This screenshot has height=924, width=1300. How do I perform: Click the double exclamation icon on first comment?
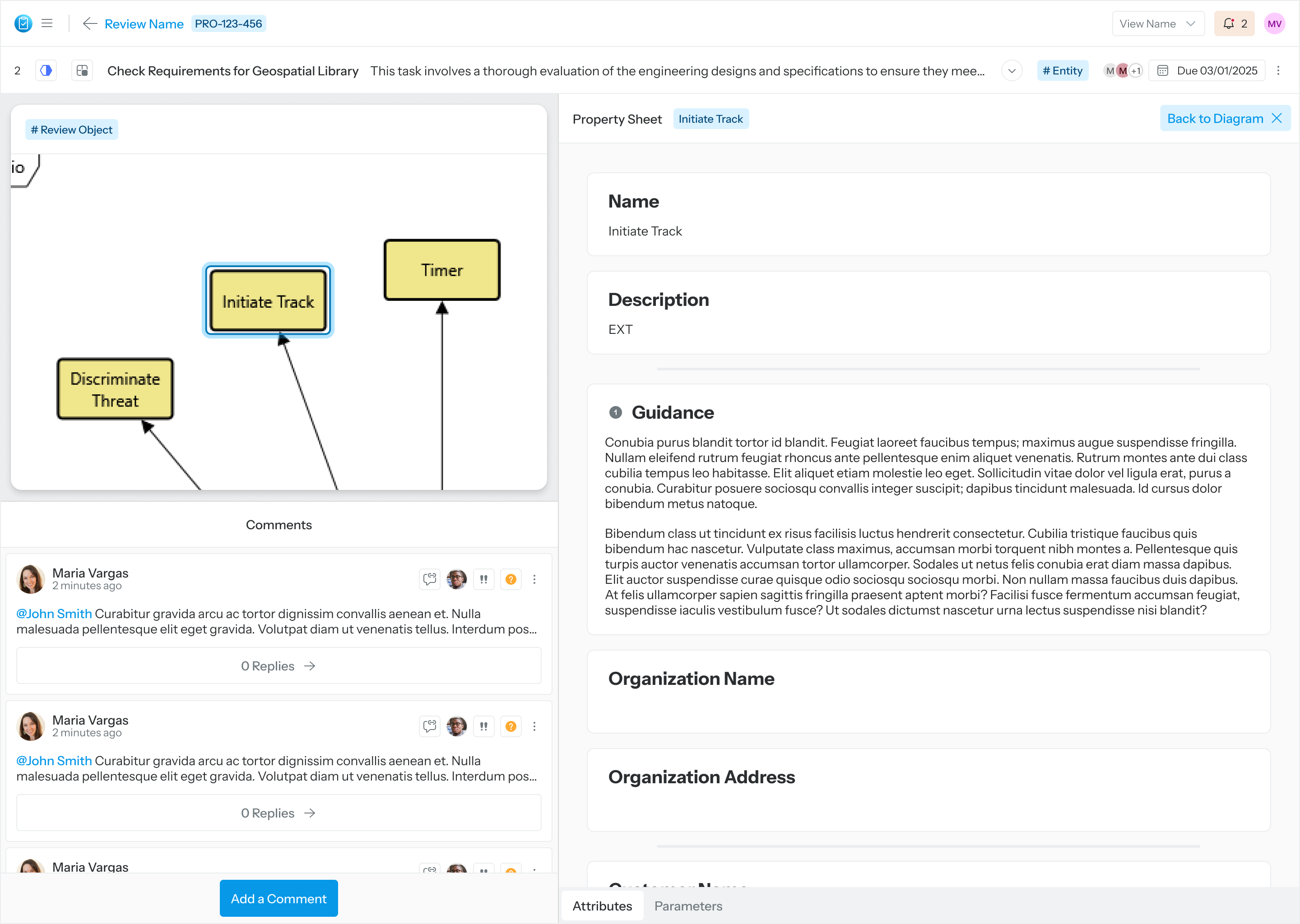pyautogui.click(x=484, y=579)
